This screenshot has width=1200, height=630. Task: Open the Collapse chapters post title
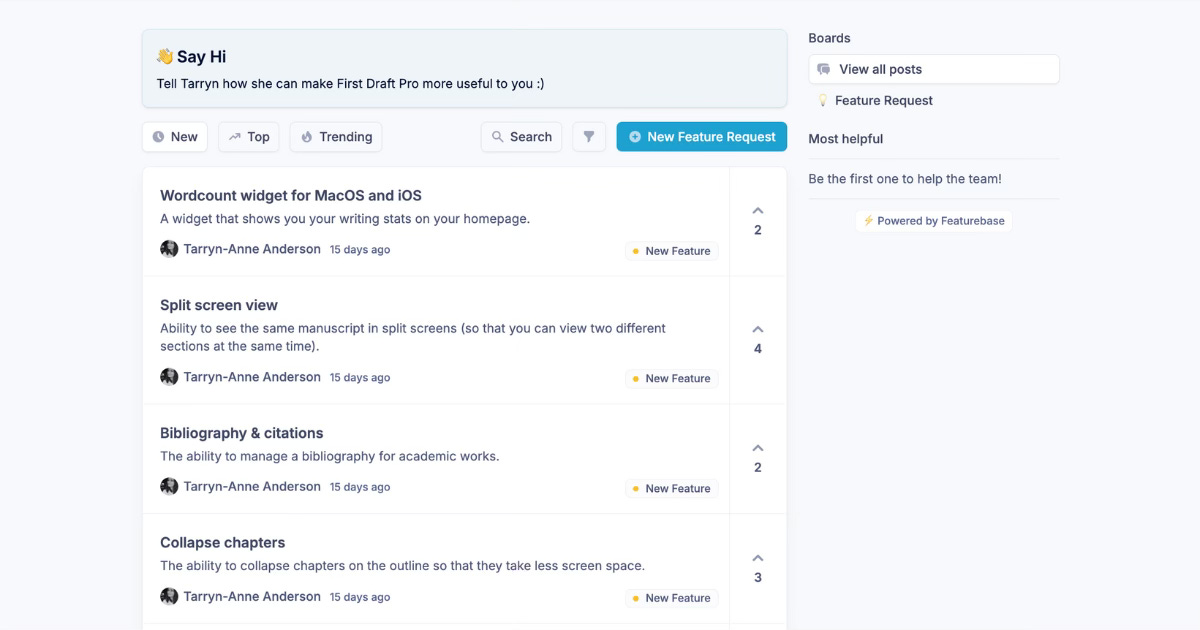click(x=223, y=542)
